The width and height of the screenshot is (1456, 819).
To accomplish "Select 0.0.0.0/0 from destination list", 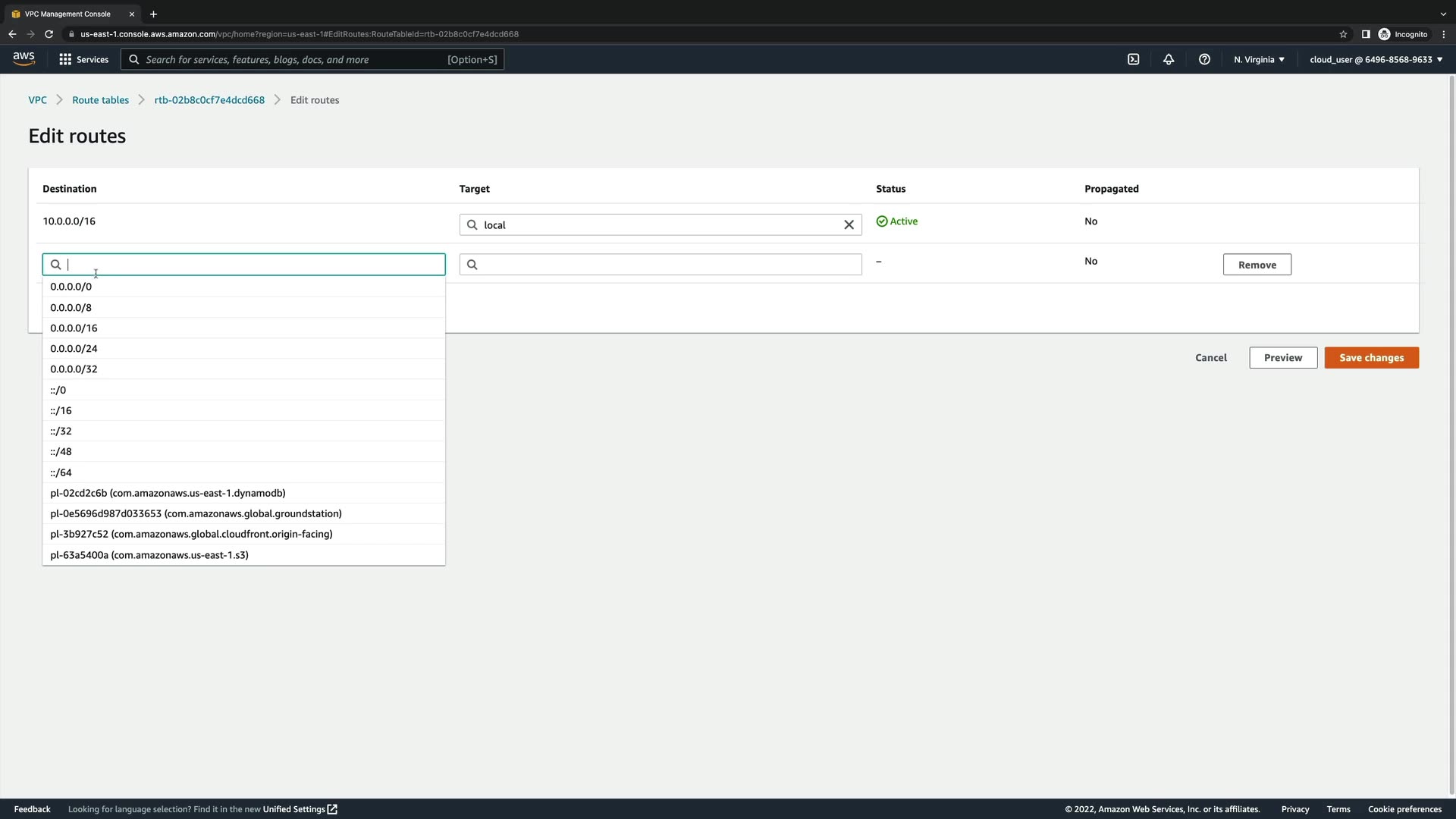I will pos(71,287).
